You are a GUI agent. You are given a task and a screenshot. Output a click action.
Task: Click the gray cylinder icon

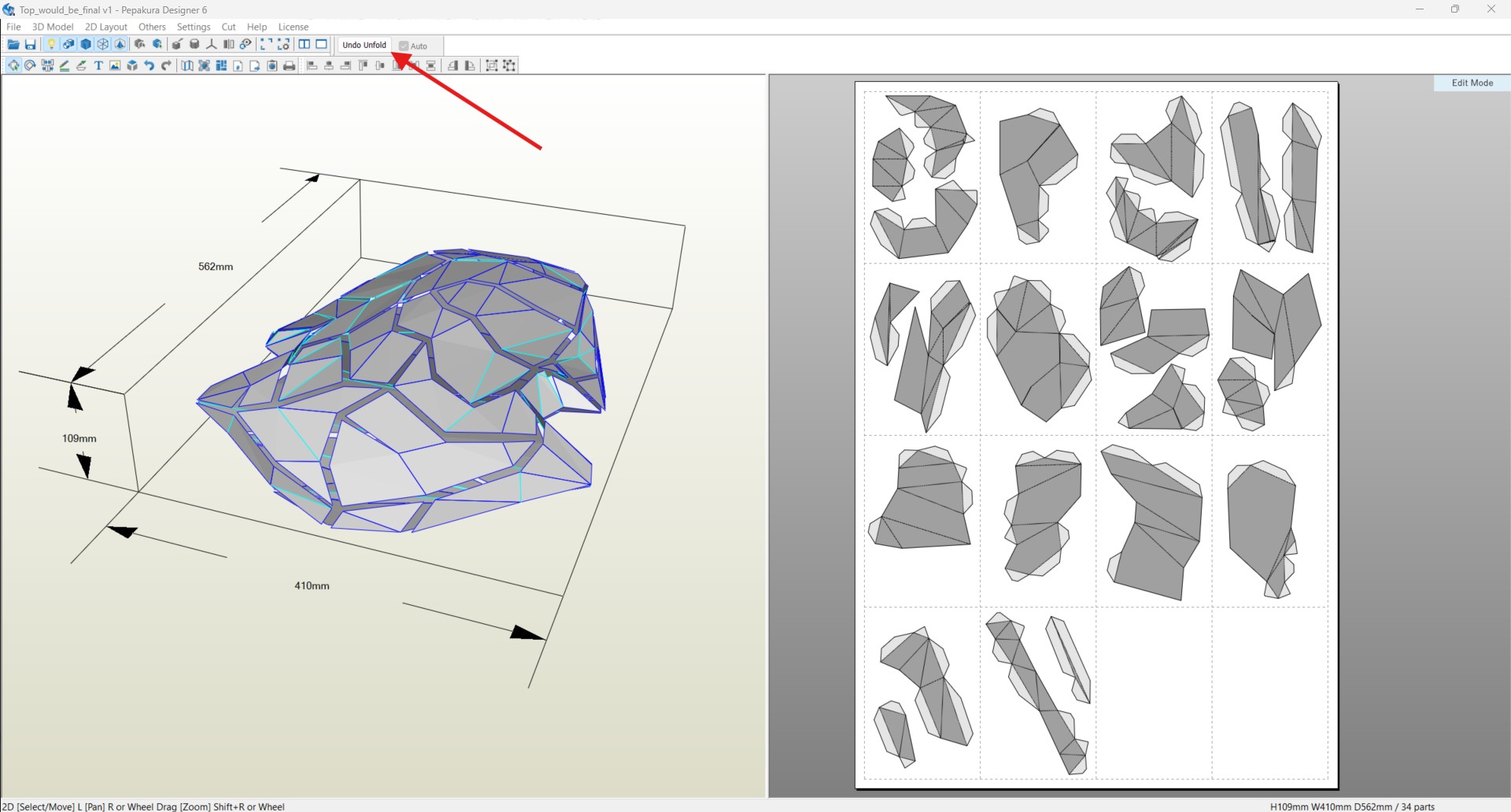click(194, 45)
